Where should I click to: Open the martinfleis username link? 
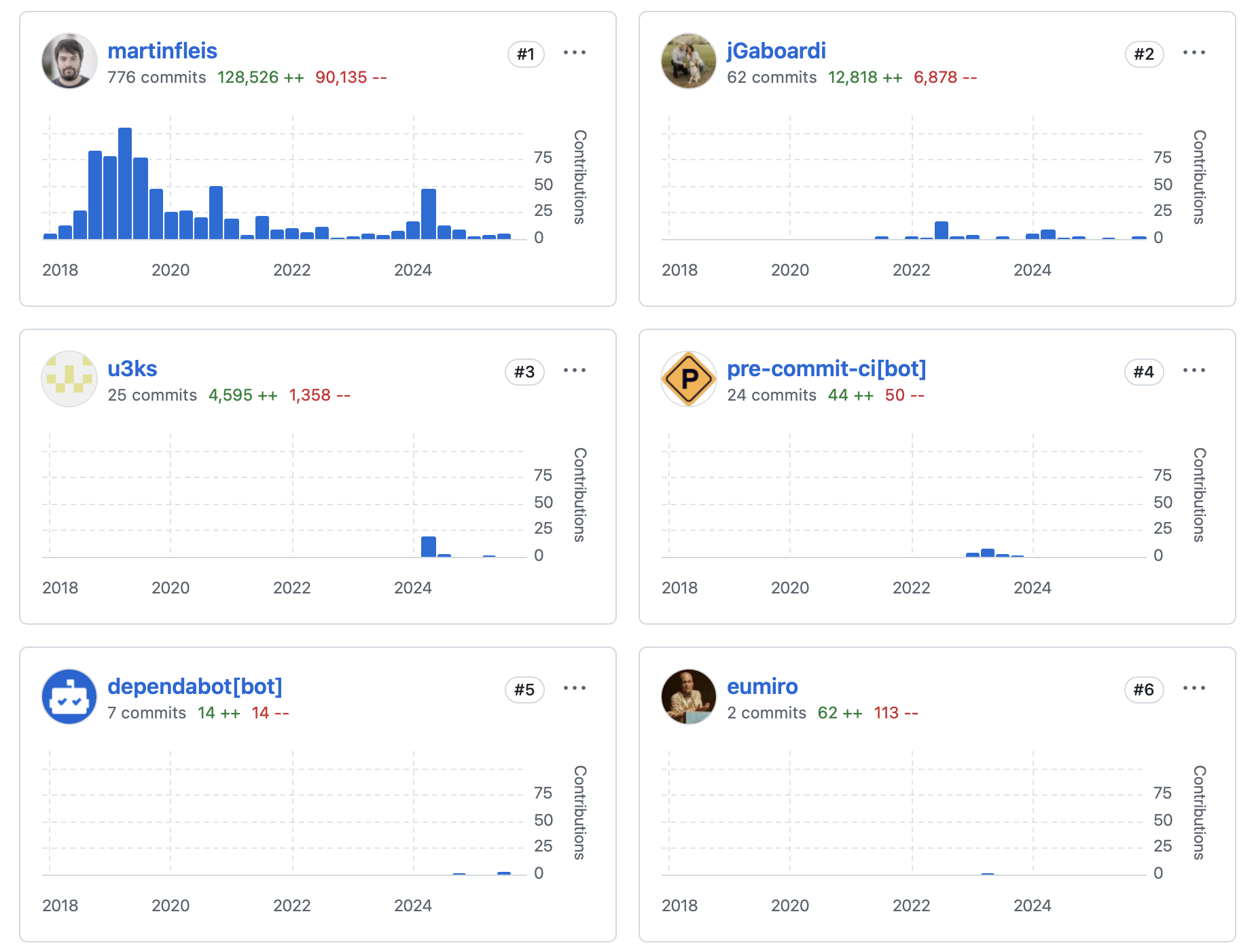click(x=162, y=51)
